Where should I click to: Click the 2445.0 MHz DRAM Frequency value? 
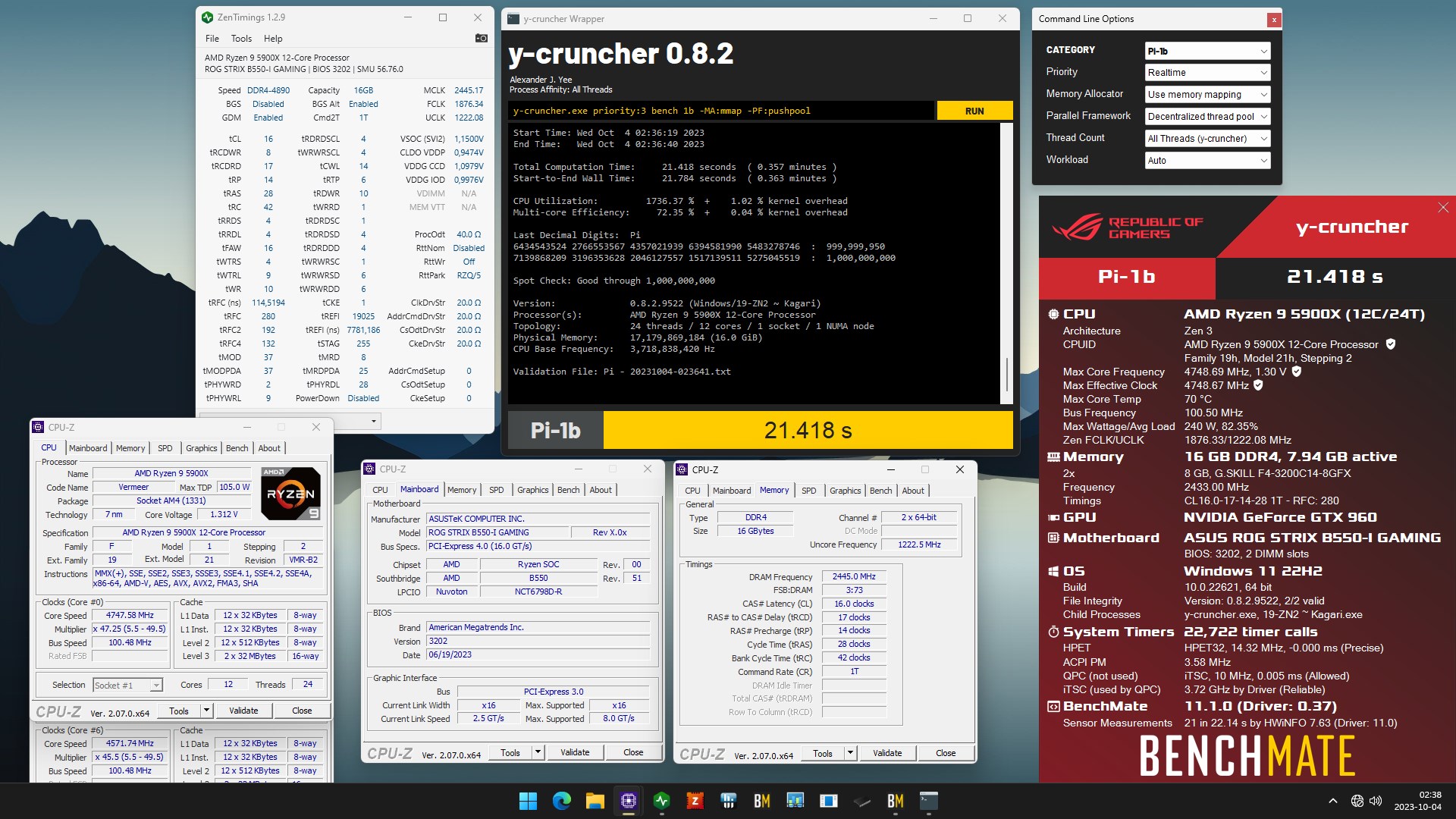tap(854, 576)
